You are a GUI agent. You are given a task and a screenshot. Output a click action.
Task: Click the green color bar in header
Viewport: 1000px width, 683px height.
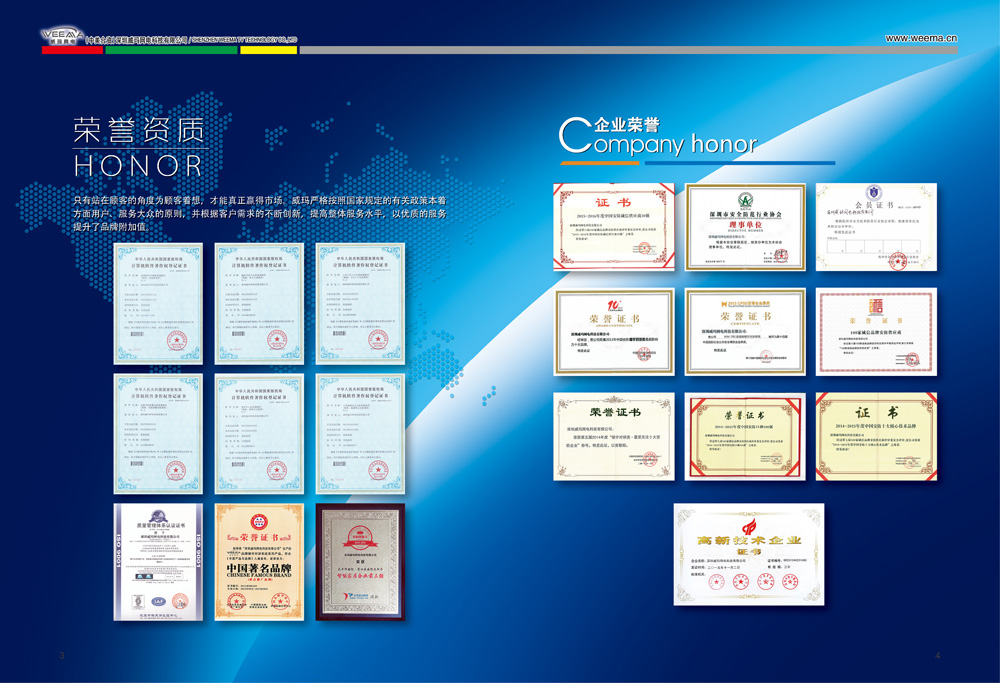171,50
